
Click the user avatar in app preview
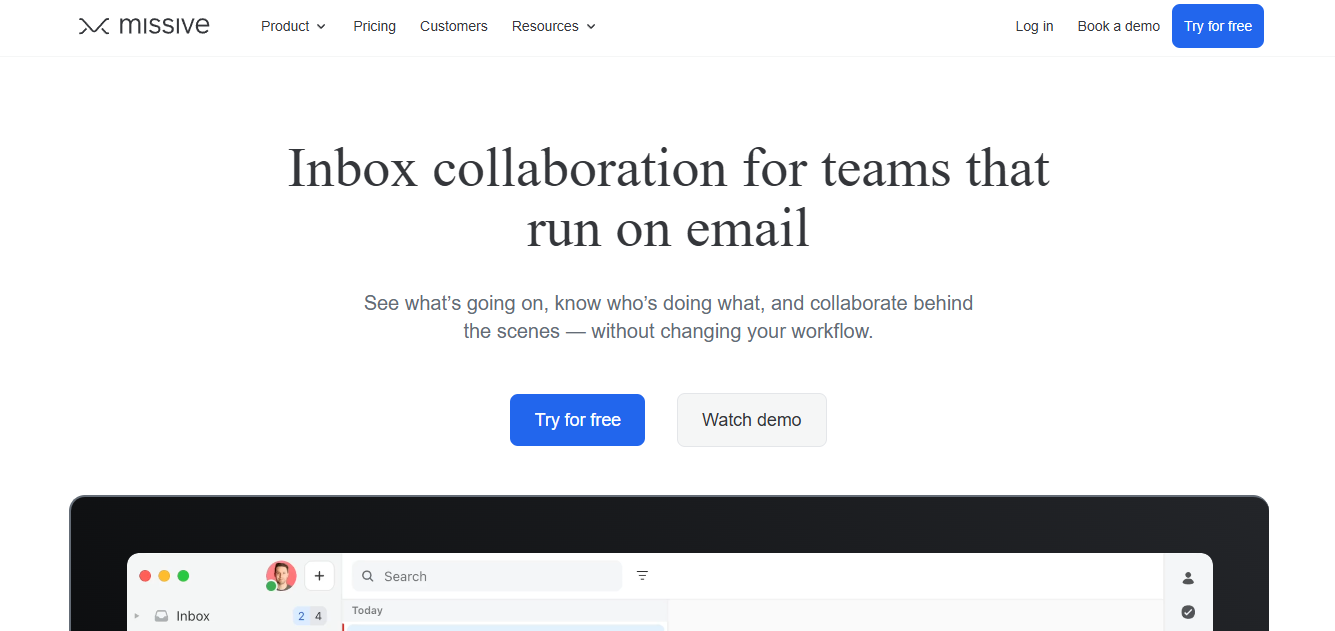tap(281, 575)
